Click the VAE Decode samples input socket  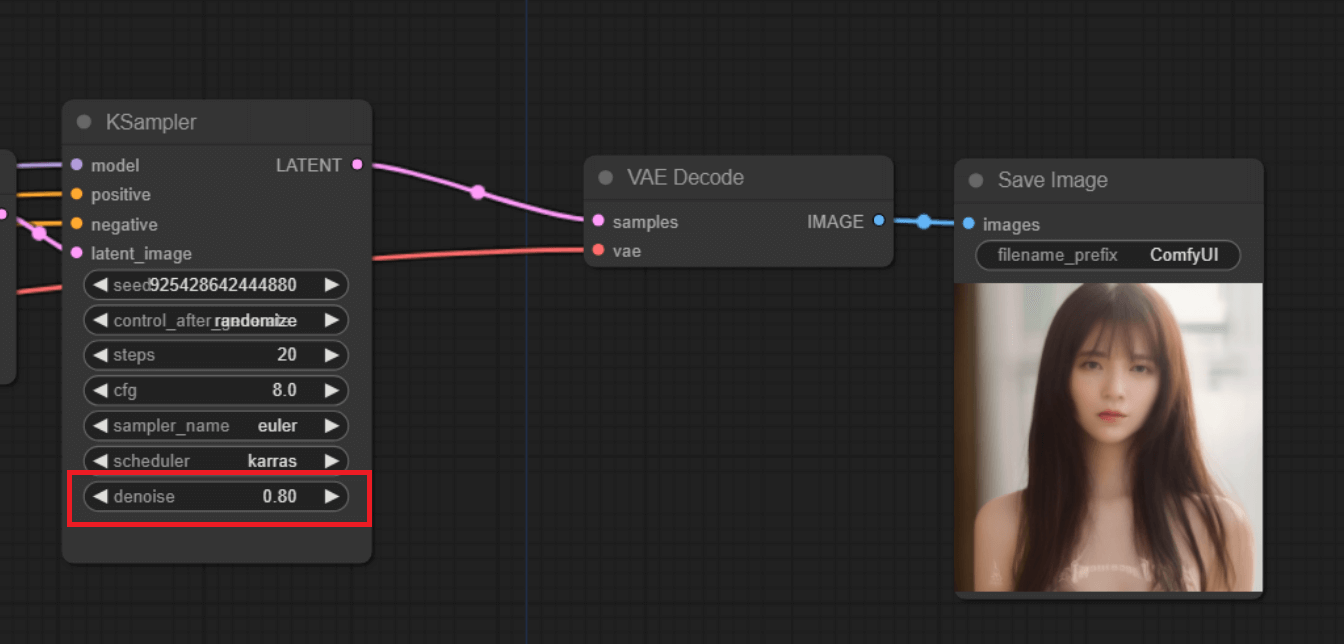tap(598, 221)
